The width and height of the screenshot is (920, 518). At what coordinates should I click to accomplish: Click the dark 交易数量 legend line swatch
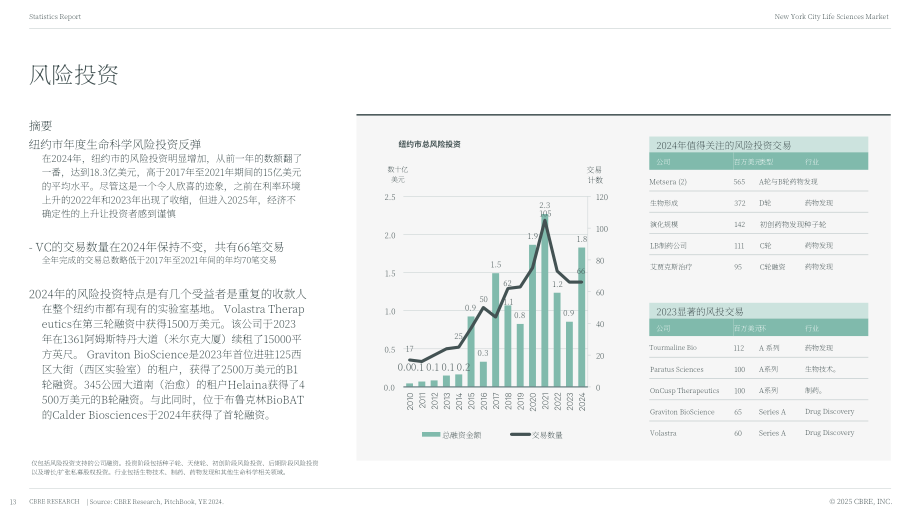tap(520, 435)
